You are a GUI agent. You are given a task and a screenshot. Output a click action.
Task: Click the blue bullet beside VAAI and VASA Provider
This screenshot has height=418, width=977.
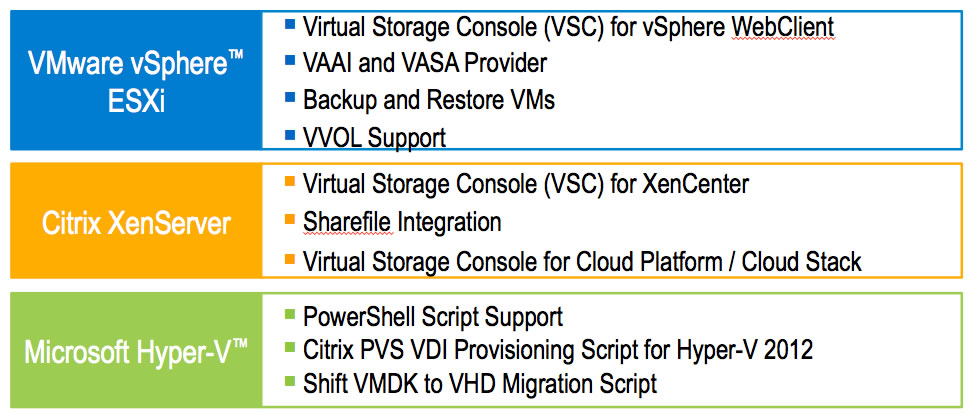tap(288, 61)
